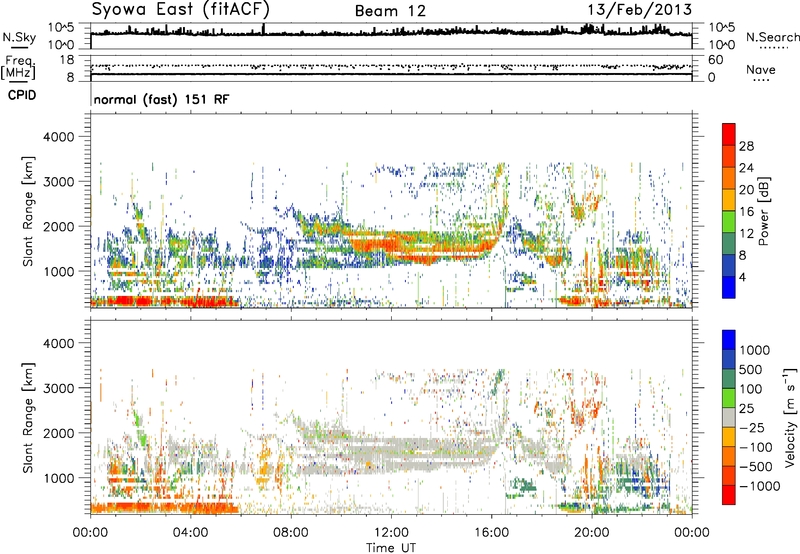Click the '-100' label on Velocity colorbar

point(756,447)
